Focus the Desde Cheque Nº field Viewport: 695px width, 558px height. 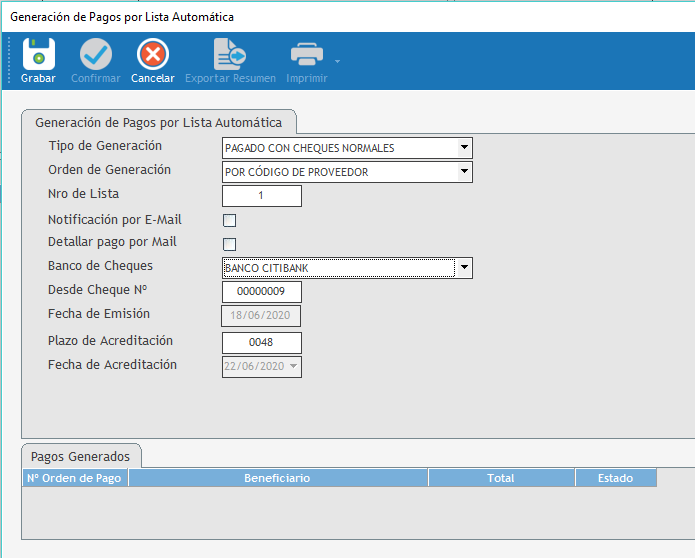(261, 292)
